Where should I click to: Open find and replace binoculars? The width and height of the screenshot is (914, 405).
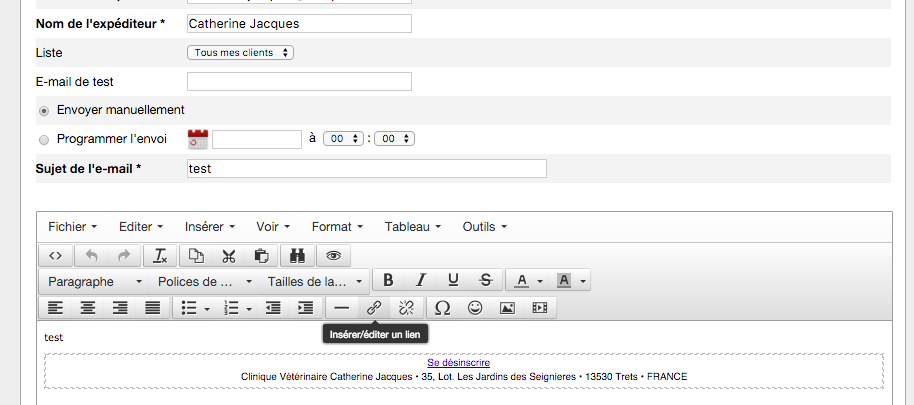(x=297, y=256)
